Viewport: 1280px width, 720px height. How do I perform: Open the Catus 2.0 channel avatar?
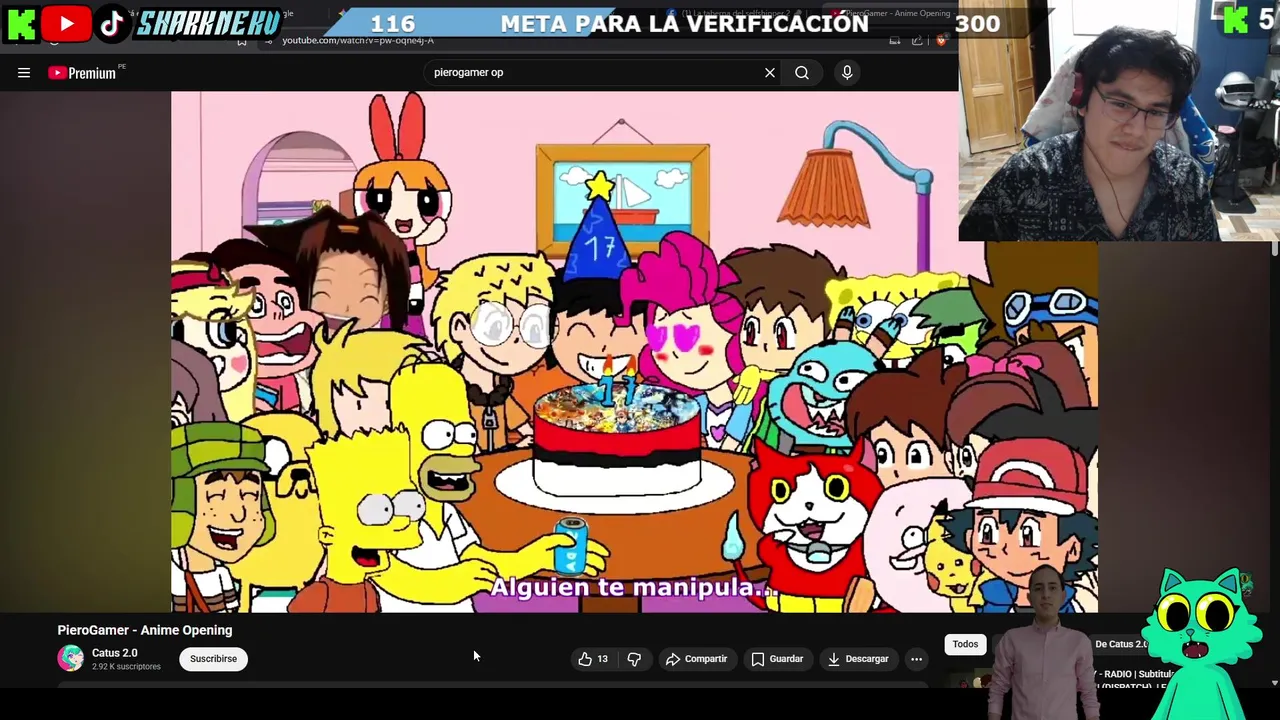click(70, 658)
